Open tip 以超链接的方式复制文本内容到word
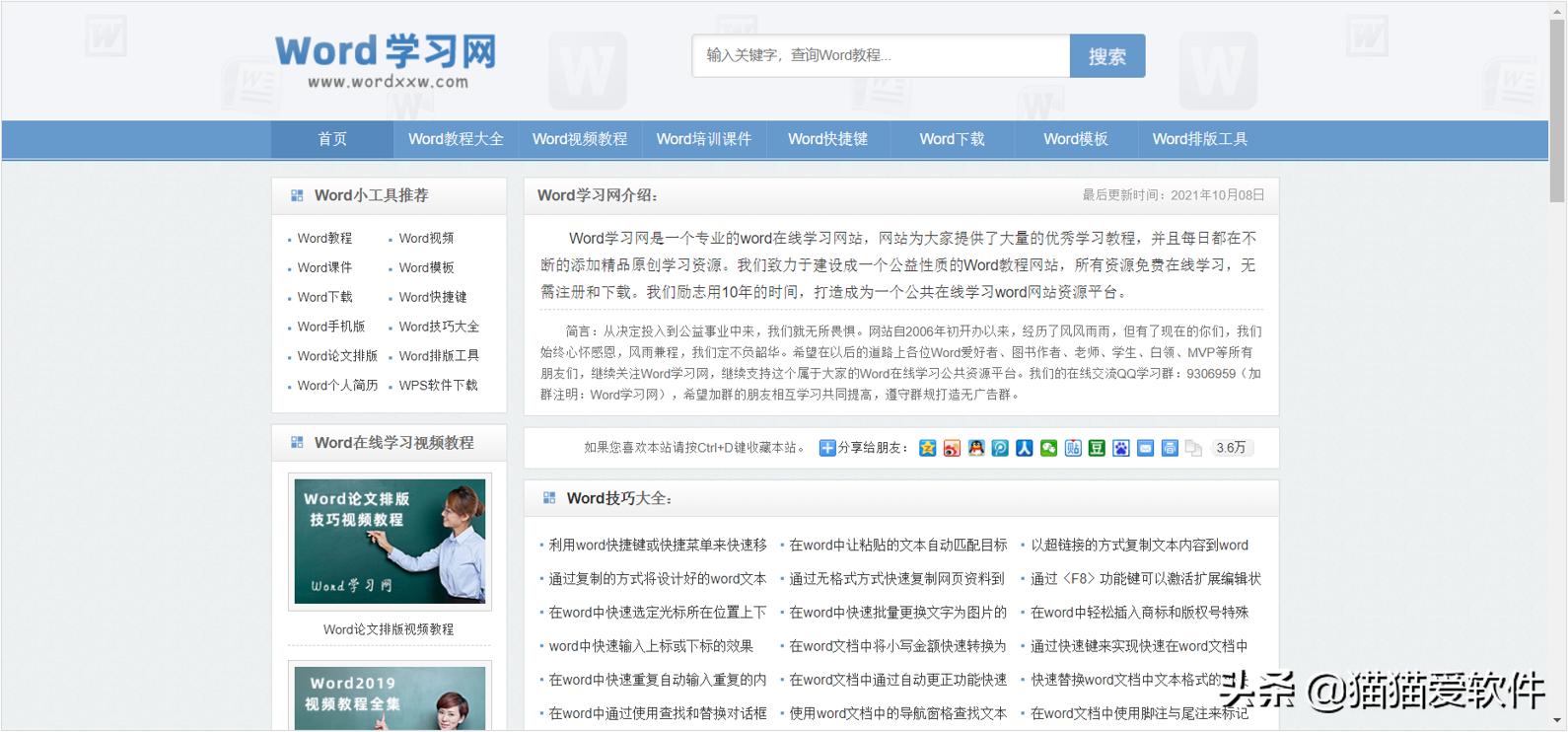The image size is (1568, 732). (1139, 546)
